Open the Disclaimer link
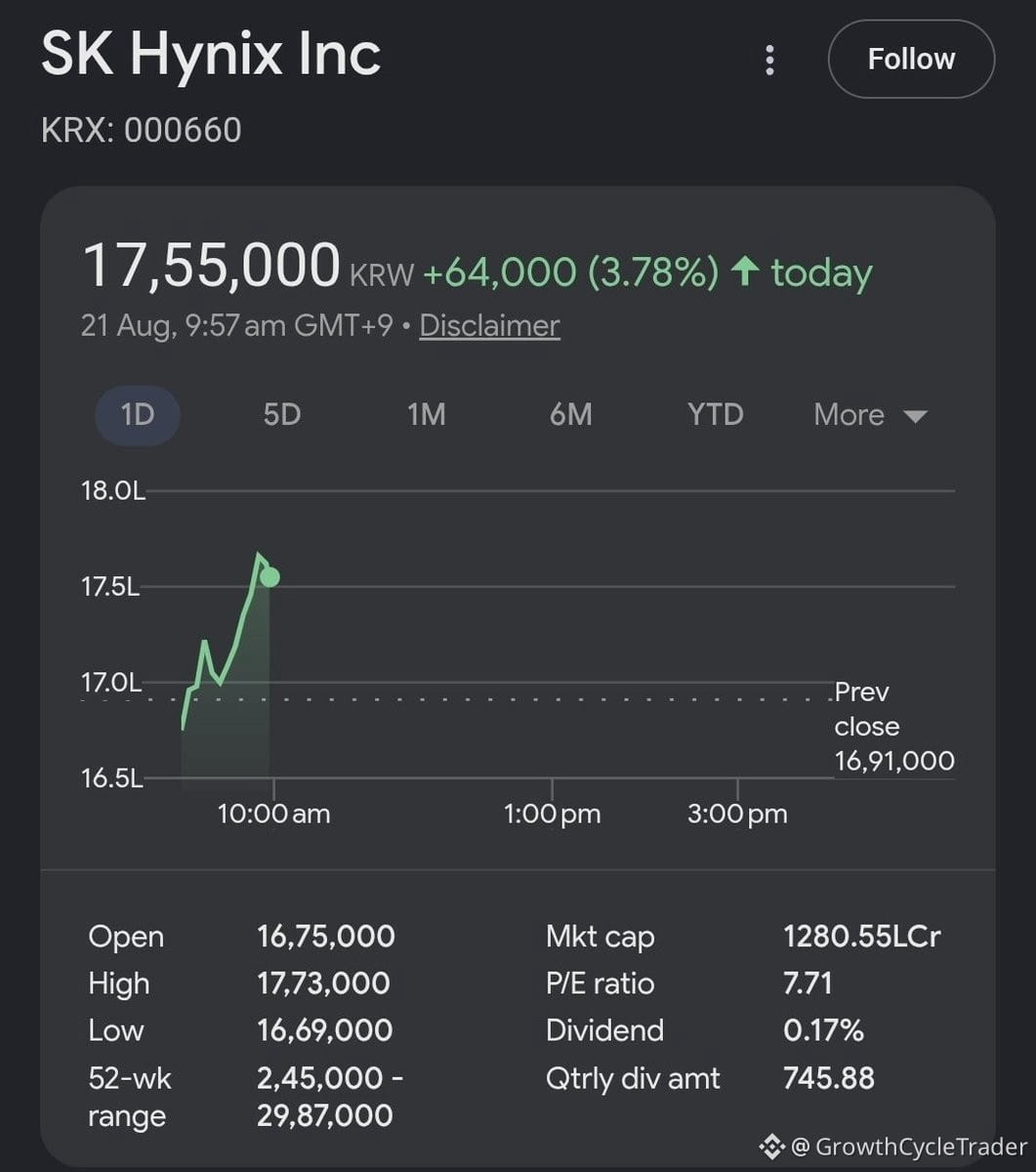The width and height of the screenshot is (1036, 1172). click(489, 325)
